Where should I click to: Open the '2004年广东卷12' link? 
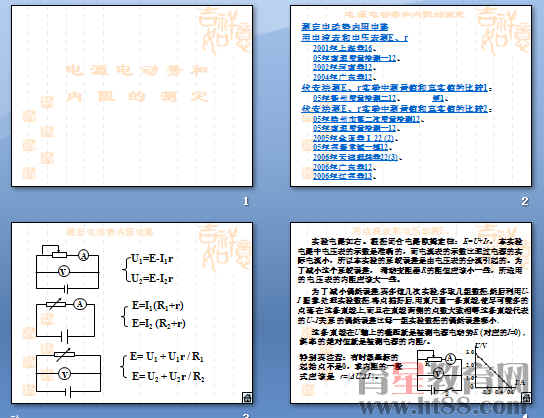click(342, 77)
